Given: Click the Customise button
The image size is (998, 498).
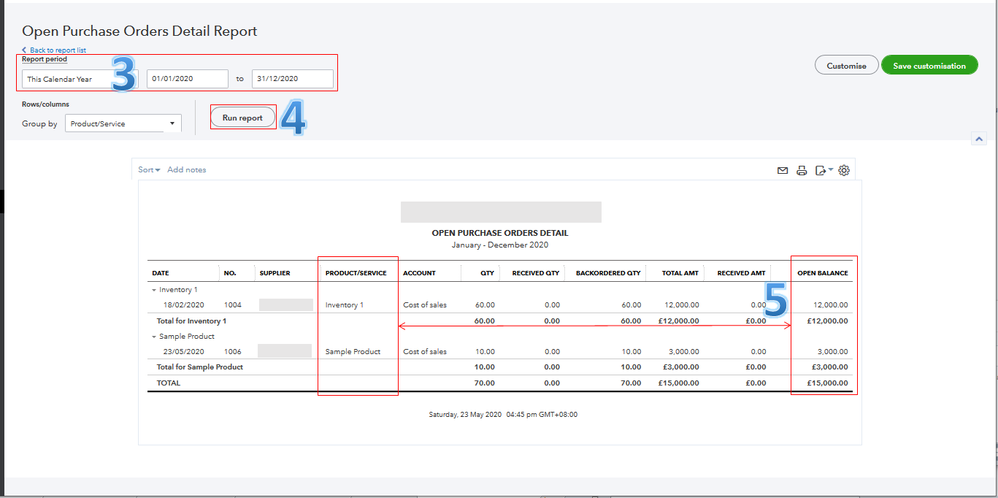Looking at the screenshot, I should [x=847, y=66].
